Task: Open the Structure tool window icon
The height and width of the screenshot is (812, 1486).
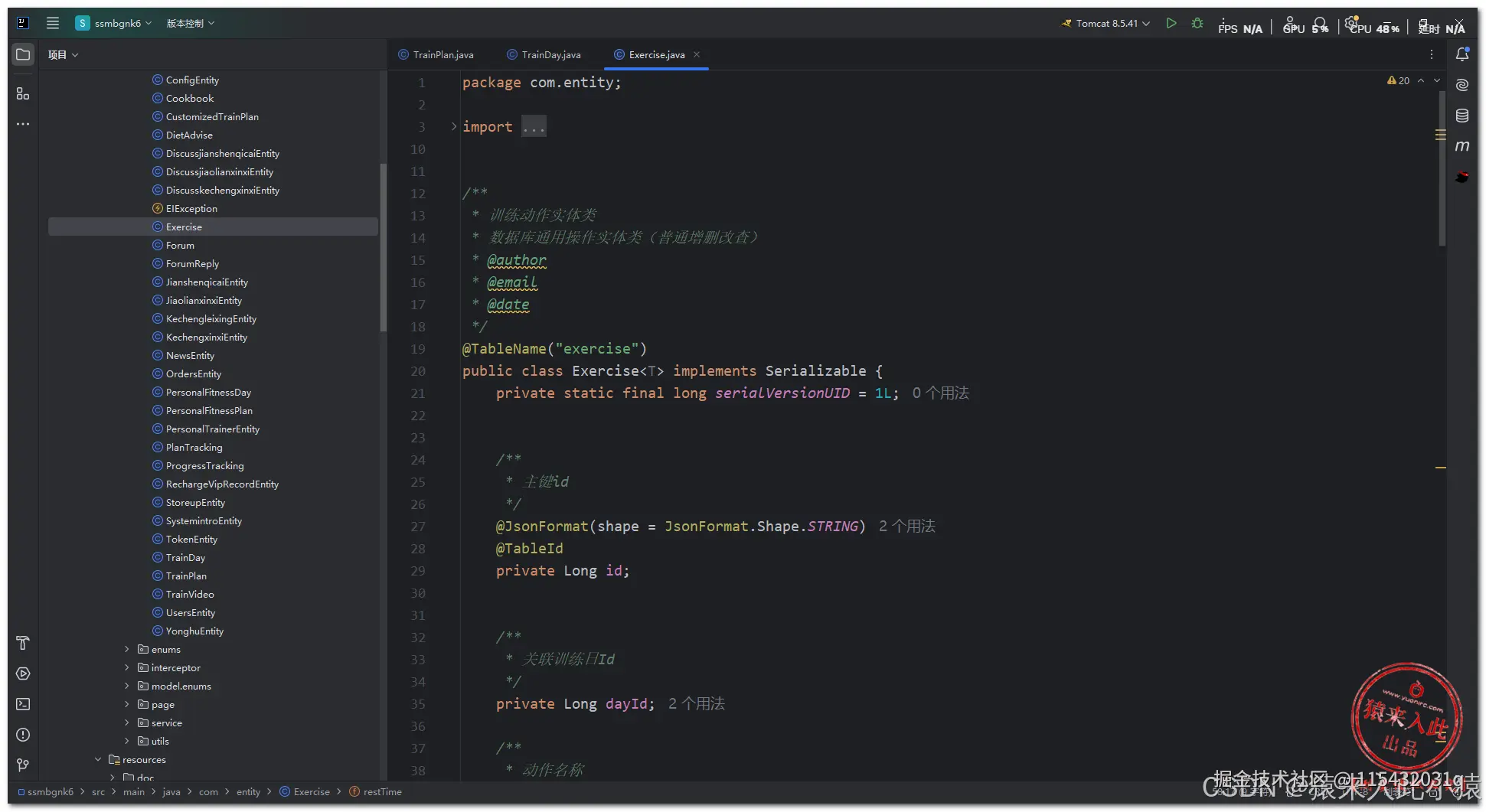Action: click(23, 93)
